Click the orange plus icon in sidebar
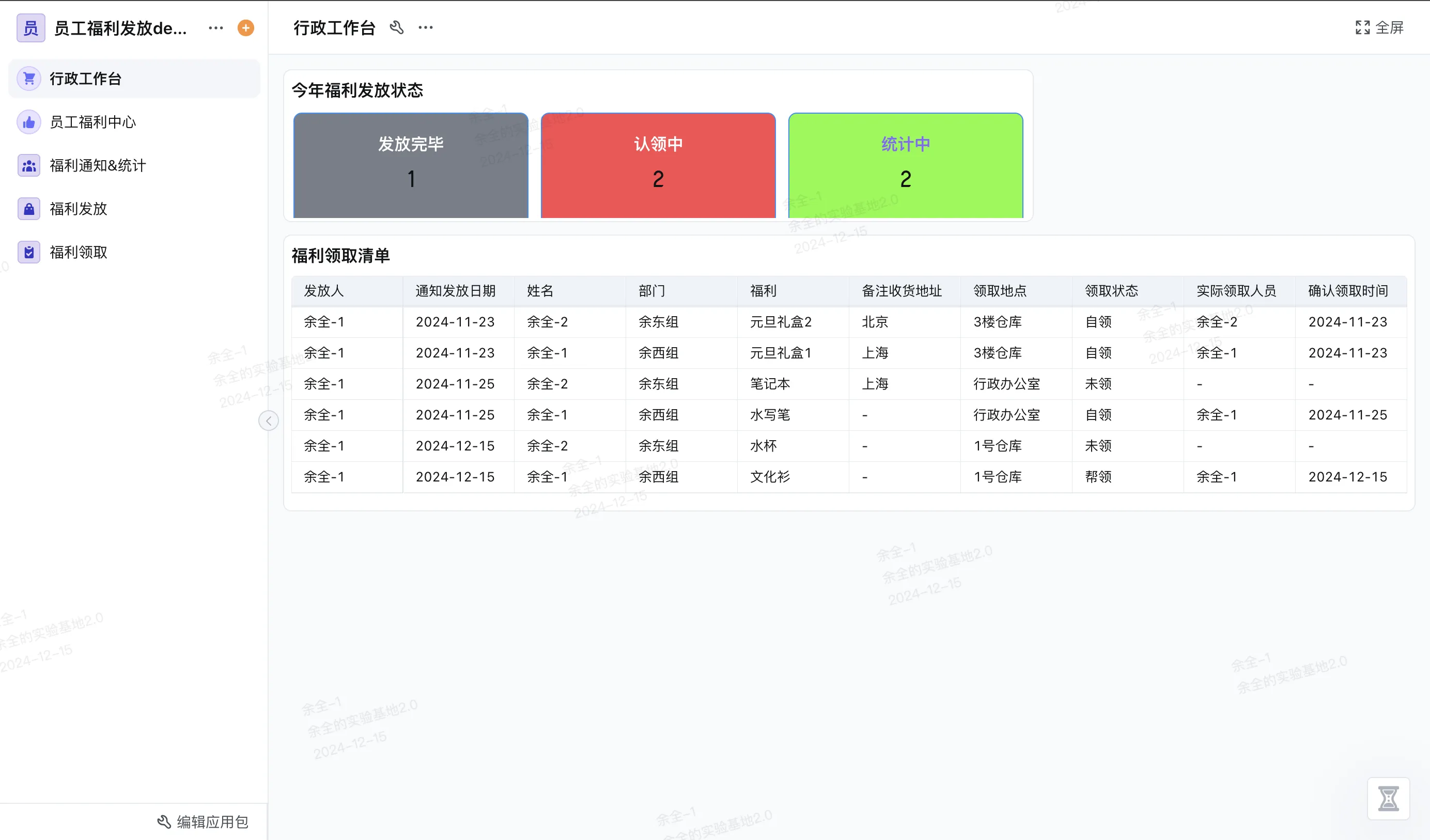 pyautogui.click(x=245, y=27)
